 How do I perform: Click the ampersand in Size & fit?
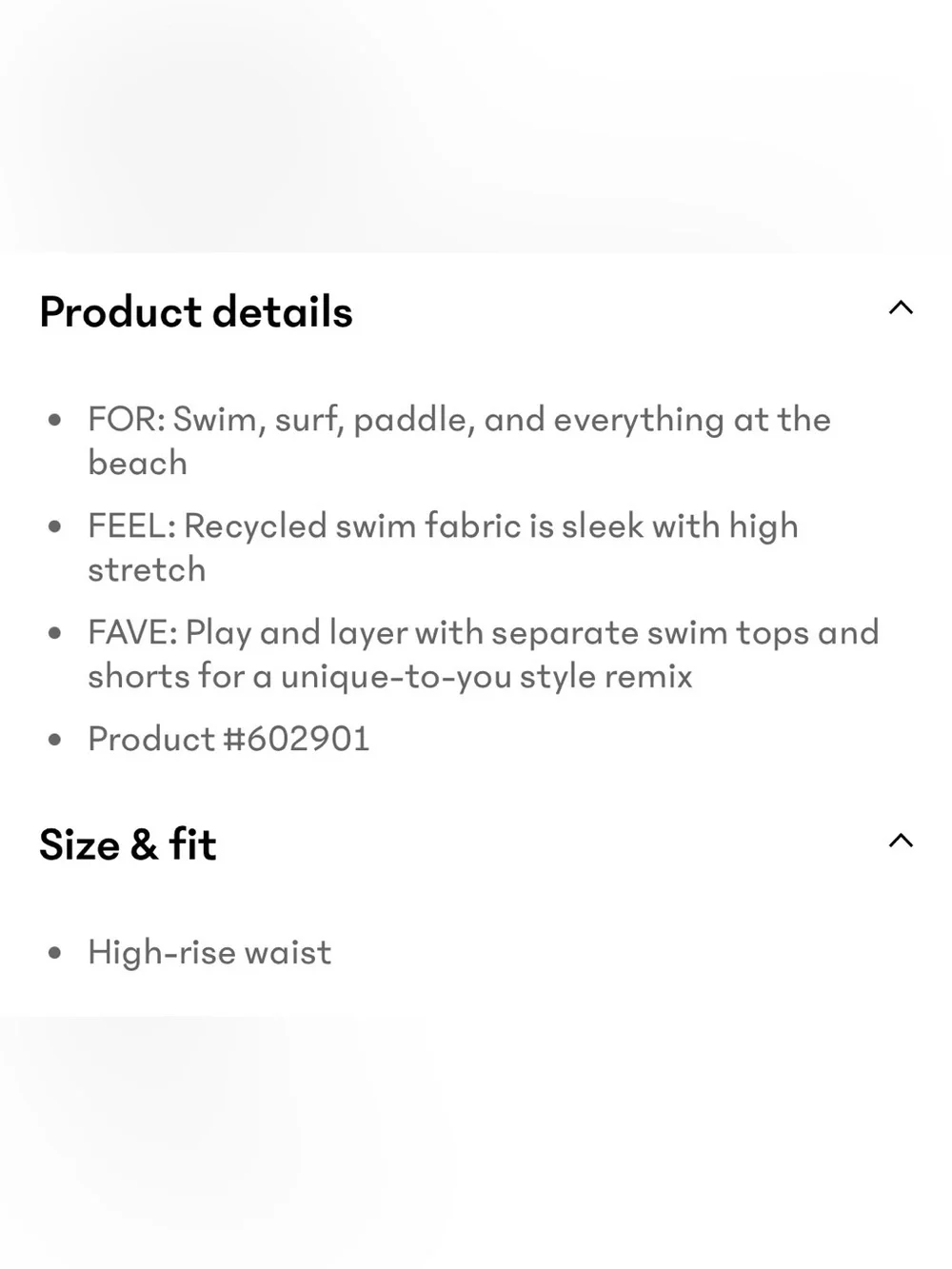pyautogui.click(x=144, y=844)
